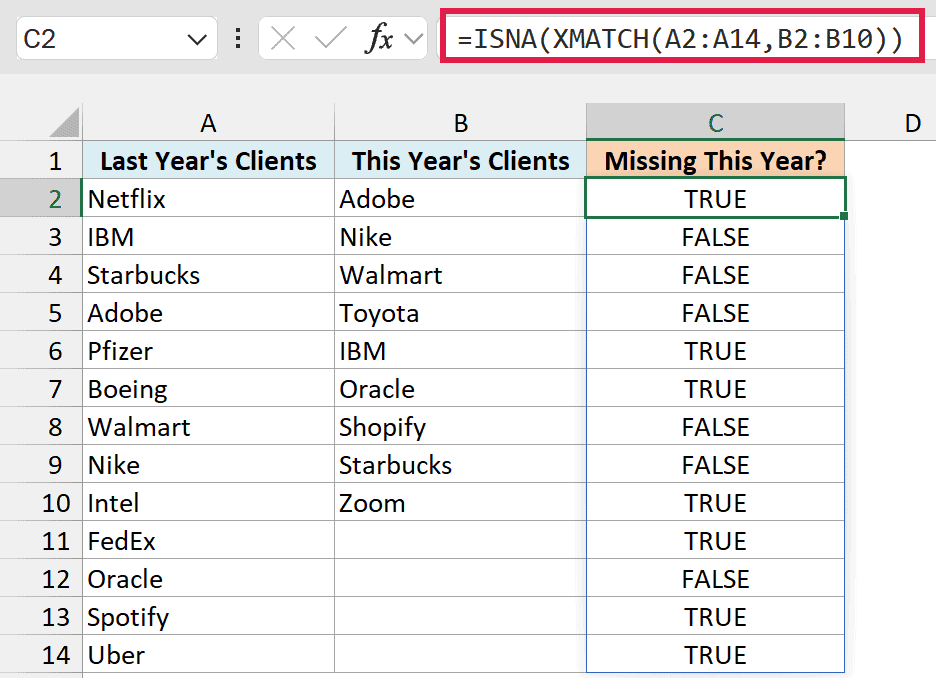Viewport: 936px width, 678px height.
Task: Select the Intel cell
Action: click(x=208, y=503)
